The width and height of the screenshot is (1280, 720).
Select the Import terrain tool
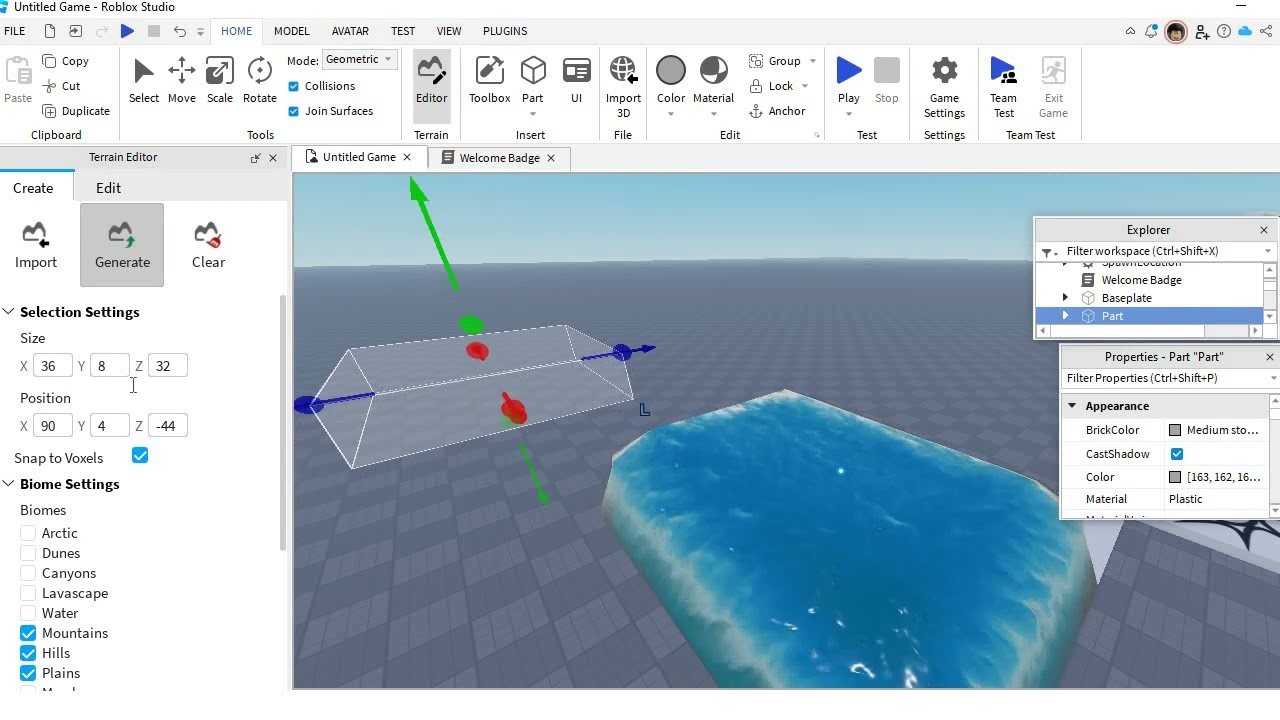click(x=36, y=245)
